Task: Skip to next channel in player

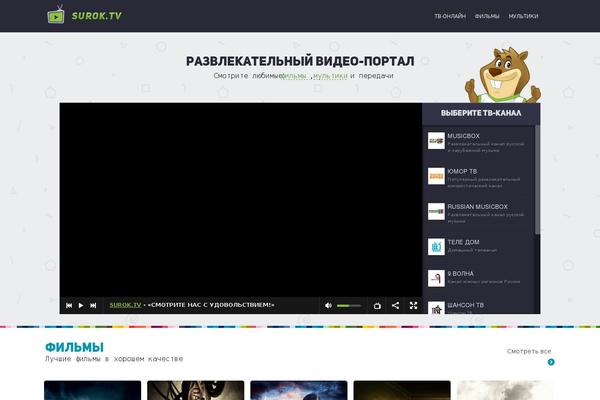Action: tap(93, 305)
